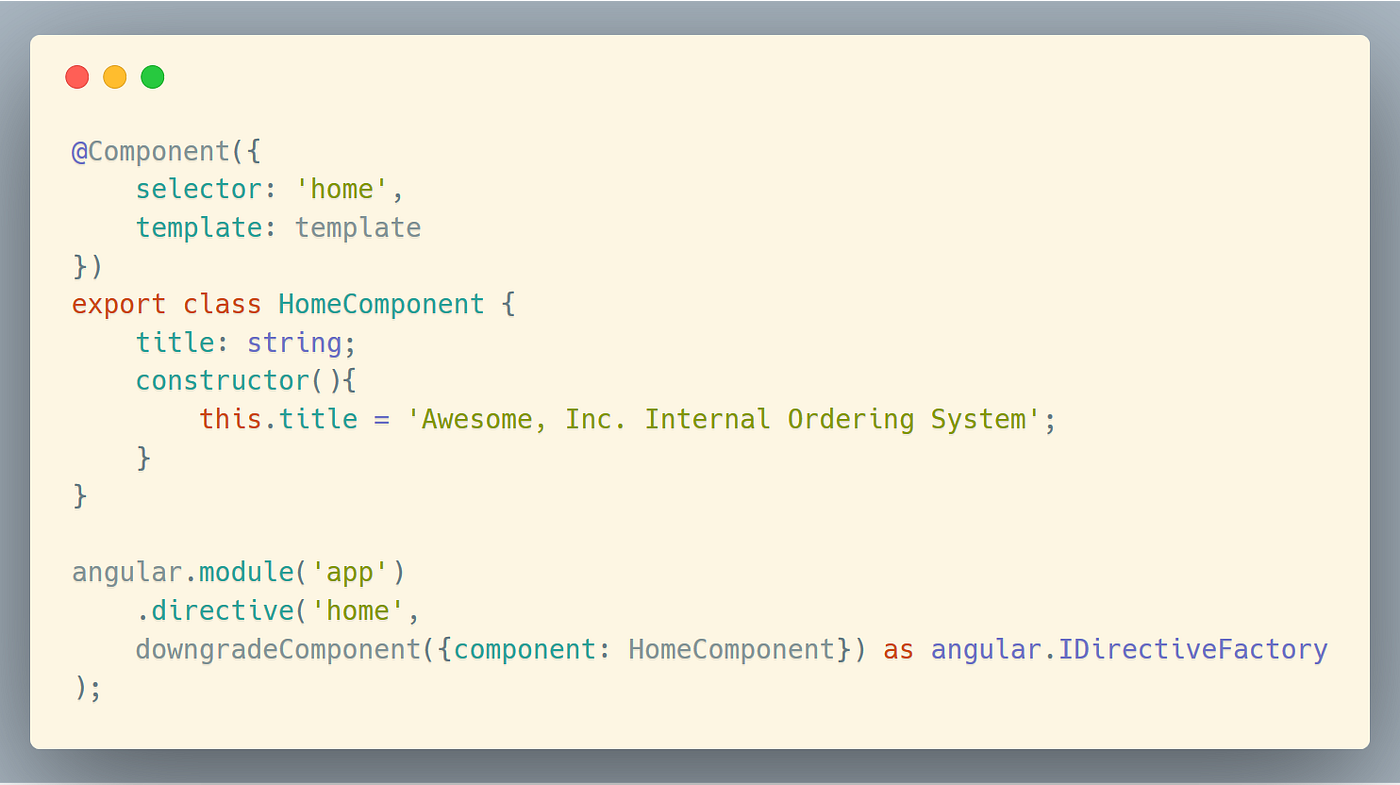Select the template property value
The height and width of the screenshot is (785, 1400).
click(x=358, y=227)
